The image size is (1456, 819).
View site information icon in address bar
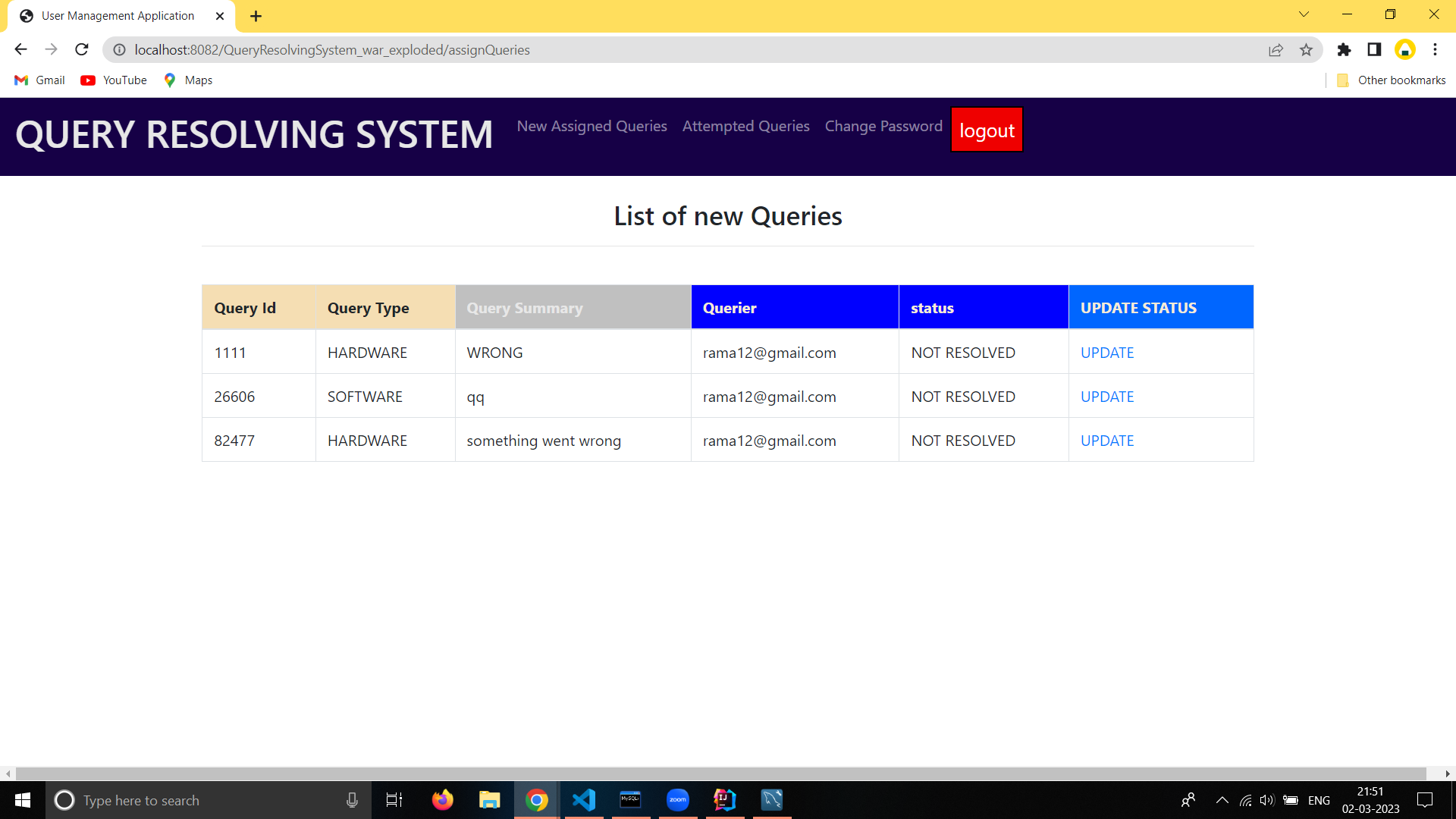coord(119,50)
